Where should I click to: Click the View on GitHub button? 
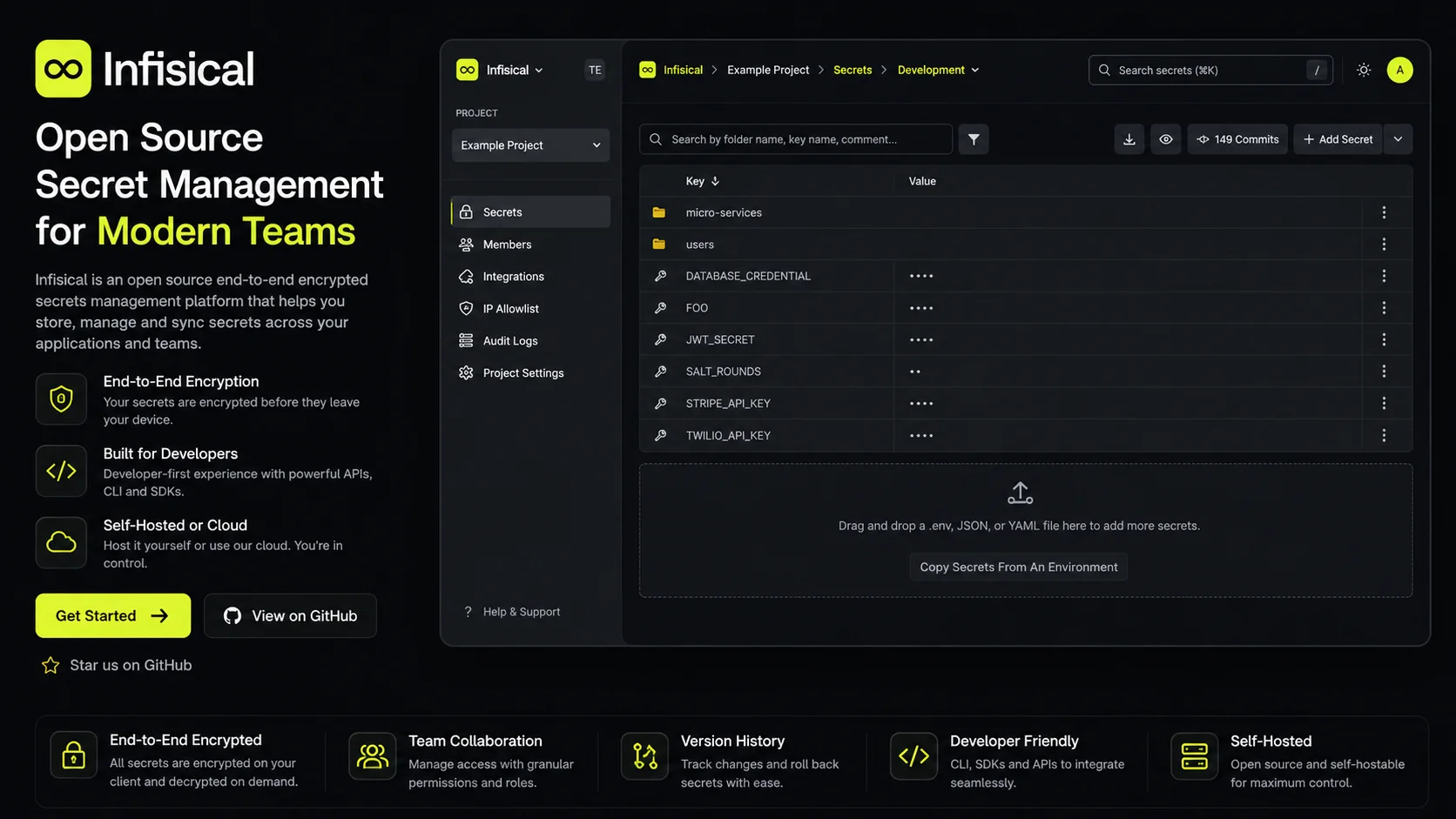coord(290,615)
